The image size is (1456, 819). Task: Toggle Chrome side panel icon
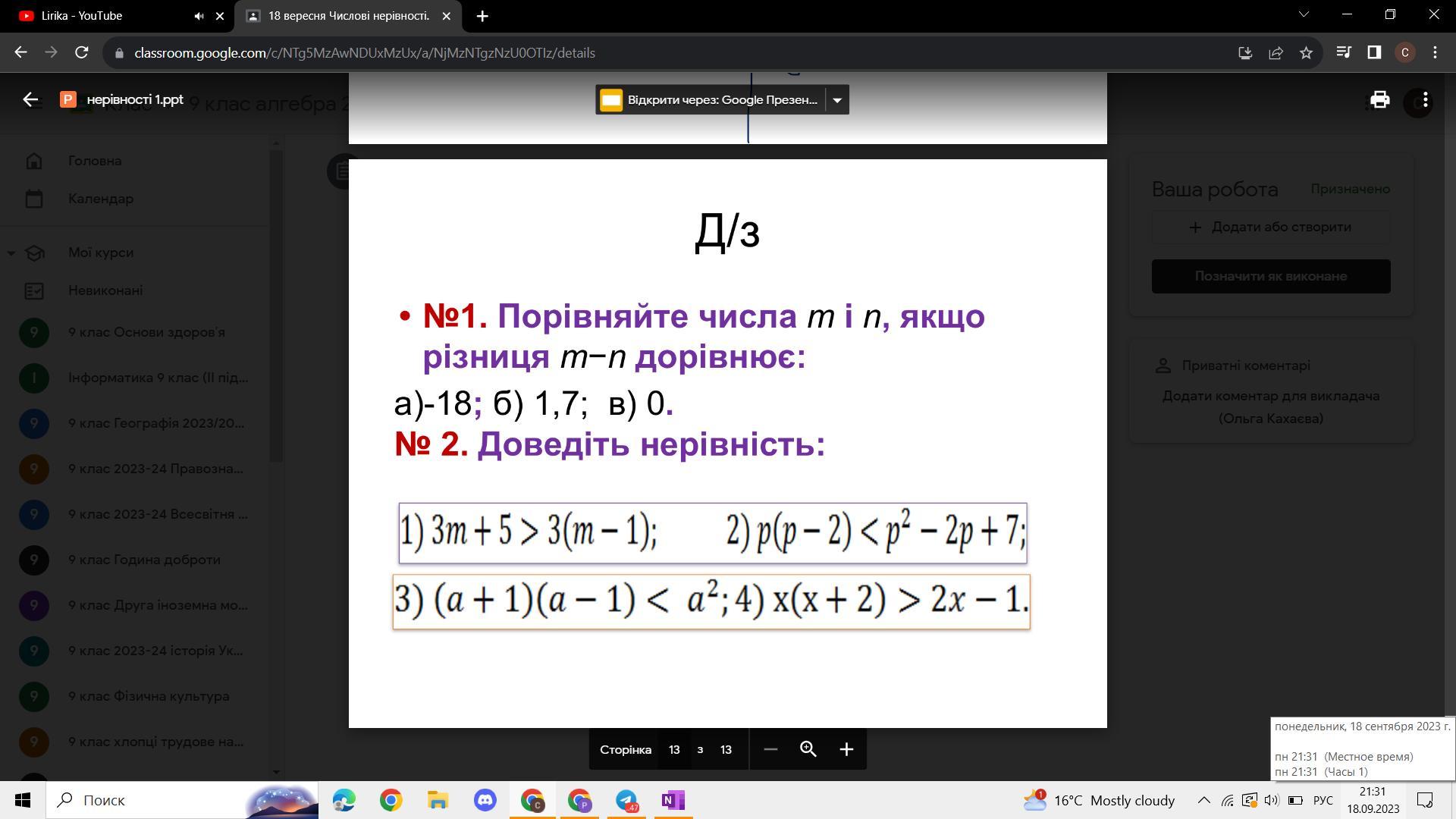point(1374,52)
